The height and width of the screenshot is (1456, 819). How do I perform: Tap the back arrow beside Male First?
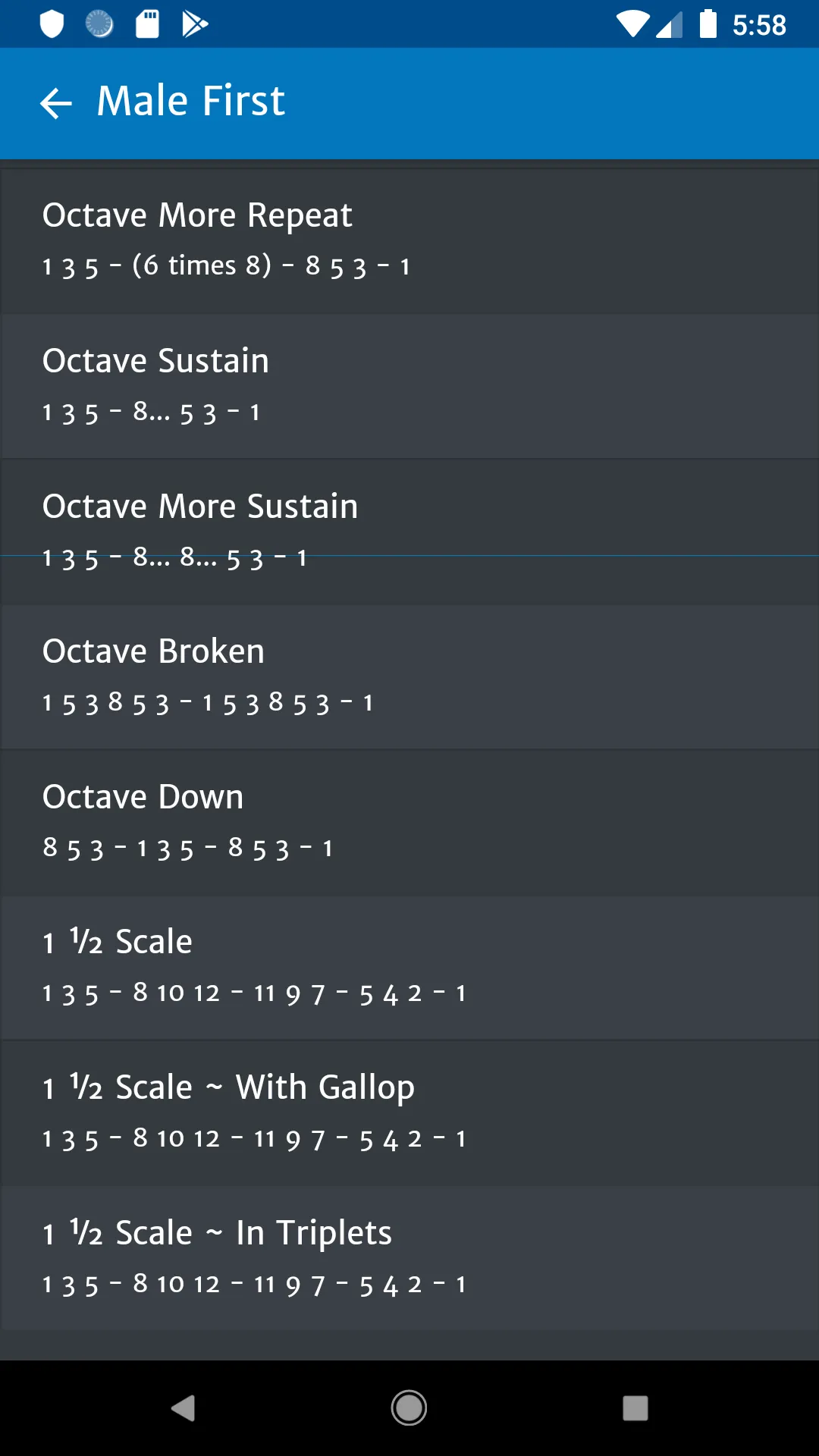[55, 103]
